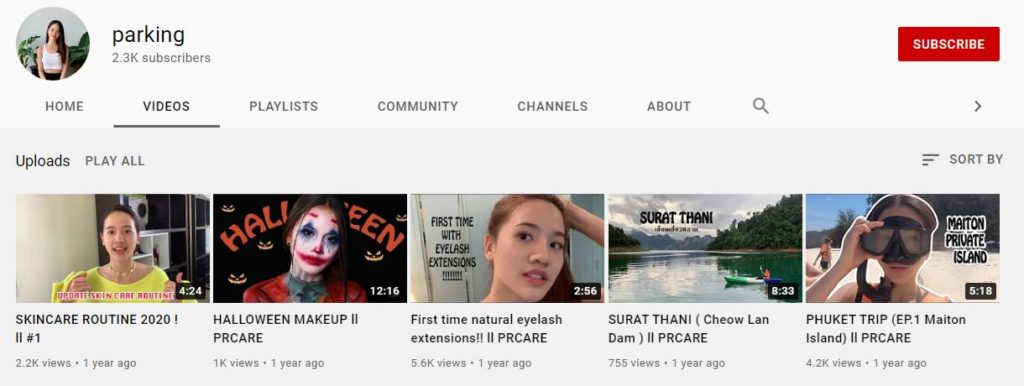
Task: Open the Playlists tab
Action: (283, 106)
